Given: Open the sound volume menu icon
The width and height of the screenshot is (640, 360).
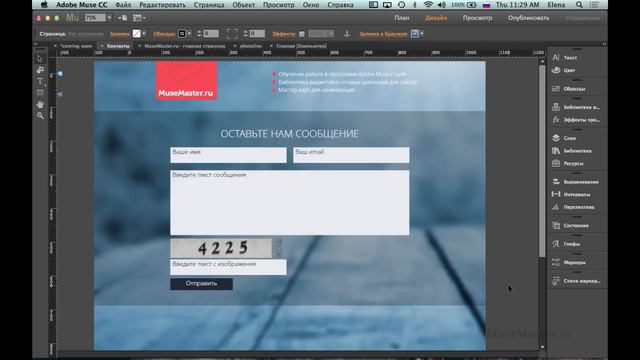Looking at the screenshot, I should [441, 5].
